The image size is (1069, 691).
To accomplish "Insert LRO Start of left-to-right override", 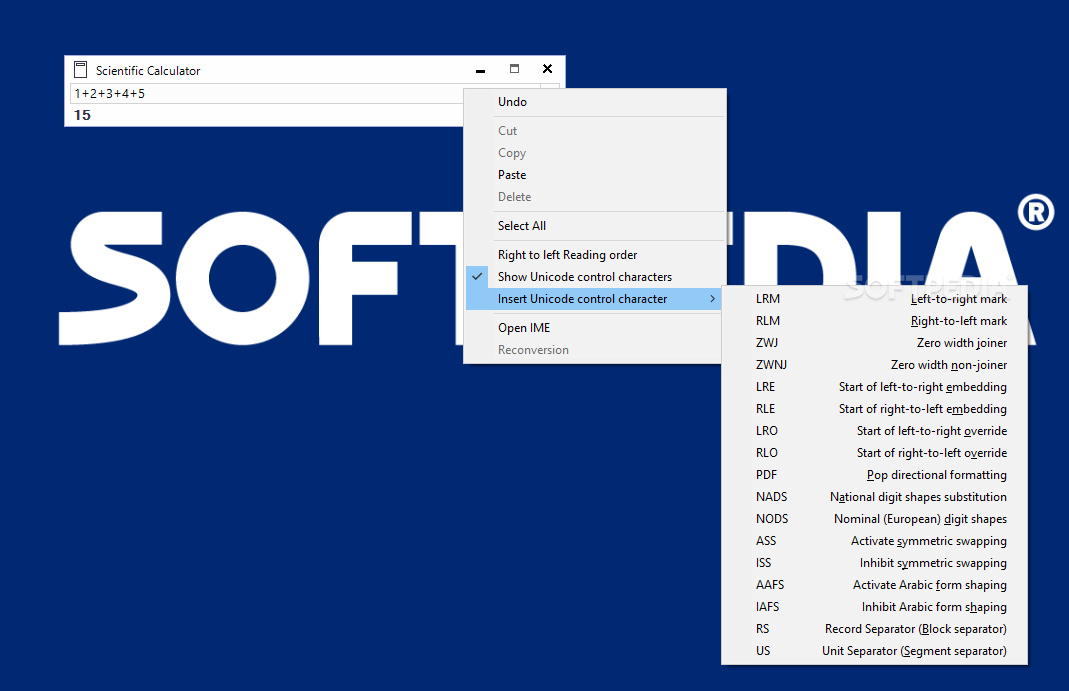I will tap(875, 431).
